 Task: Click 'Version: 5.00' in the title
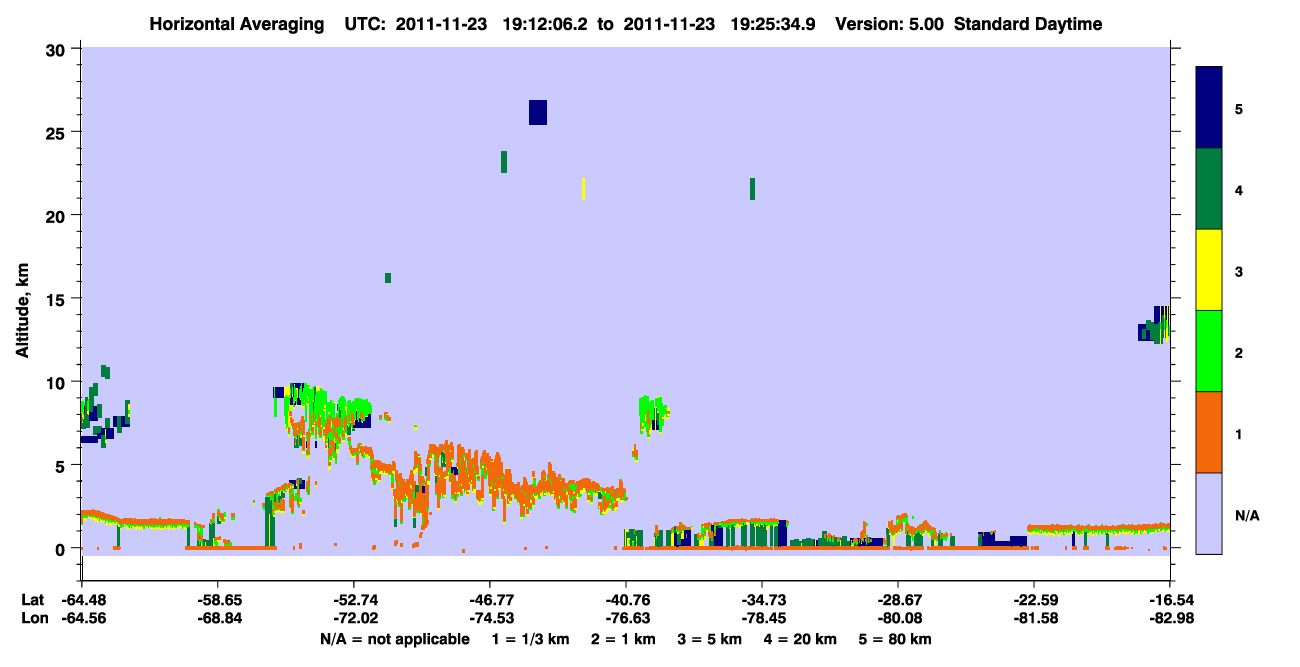890,24
